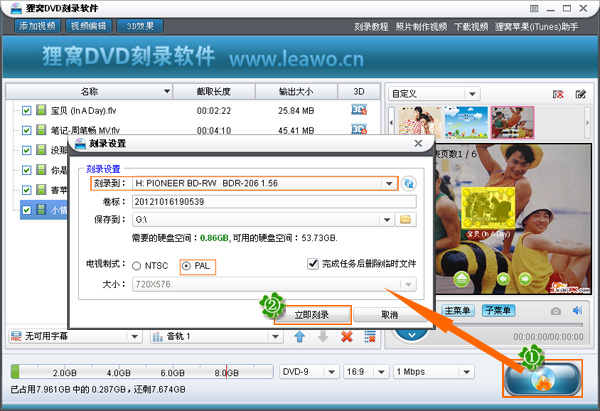Screen dimensions: 600x411
Task: Click the 卷标 volume label field
Action: (x=274, y=202)
